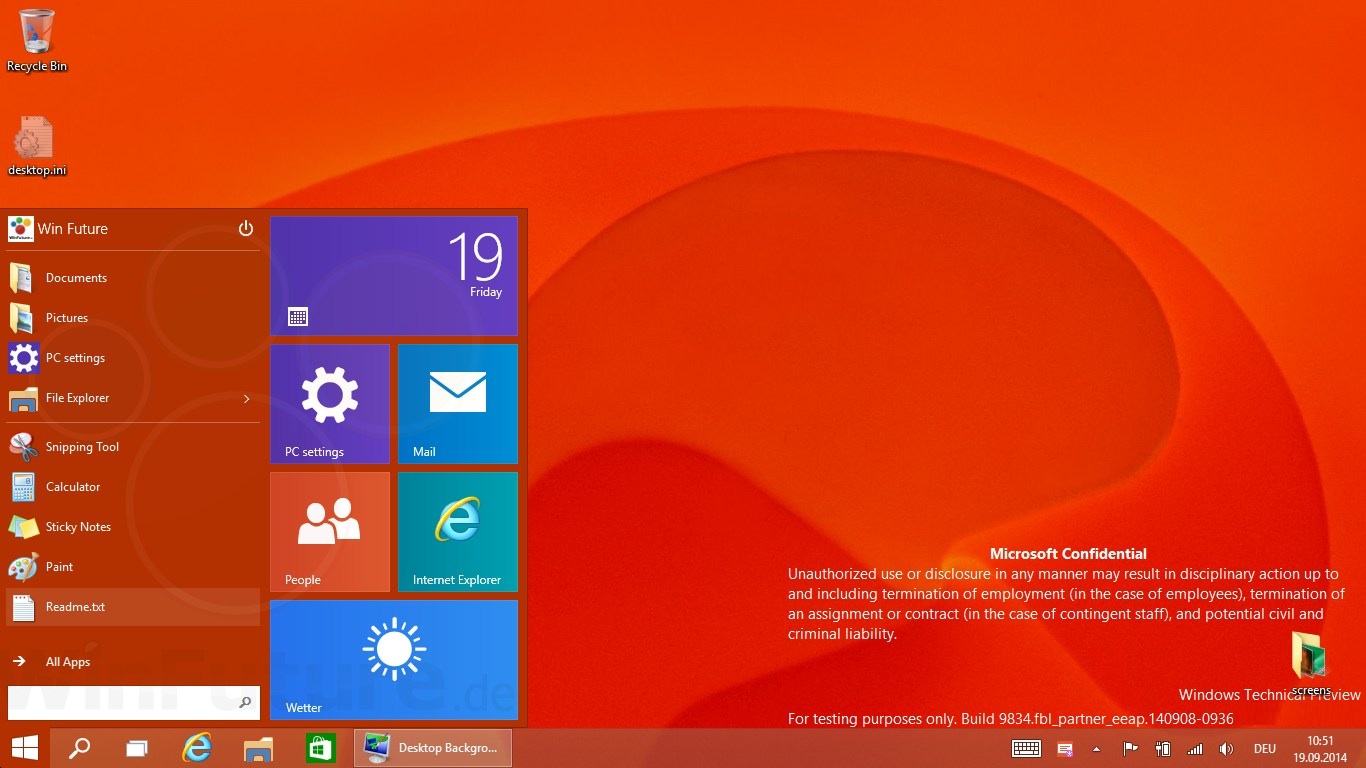Screen dimensions: 1366x768
Task: Open Sticky Notes
Action: point(133,527)
